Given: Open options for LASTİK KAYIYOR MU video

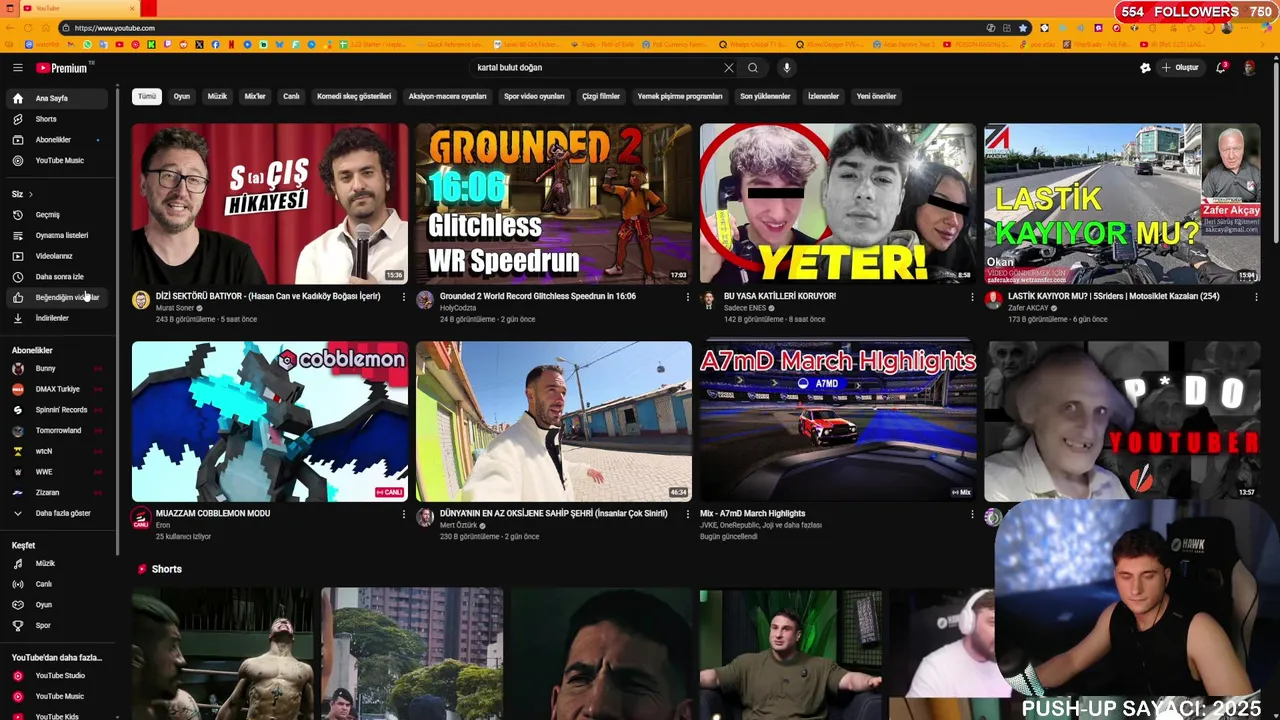Looking at the screenshot, I should pos(1256,297).
